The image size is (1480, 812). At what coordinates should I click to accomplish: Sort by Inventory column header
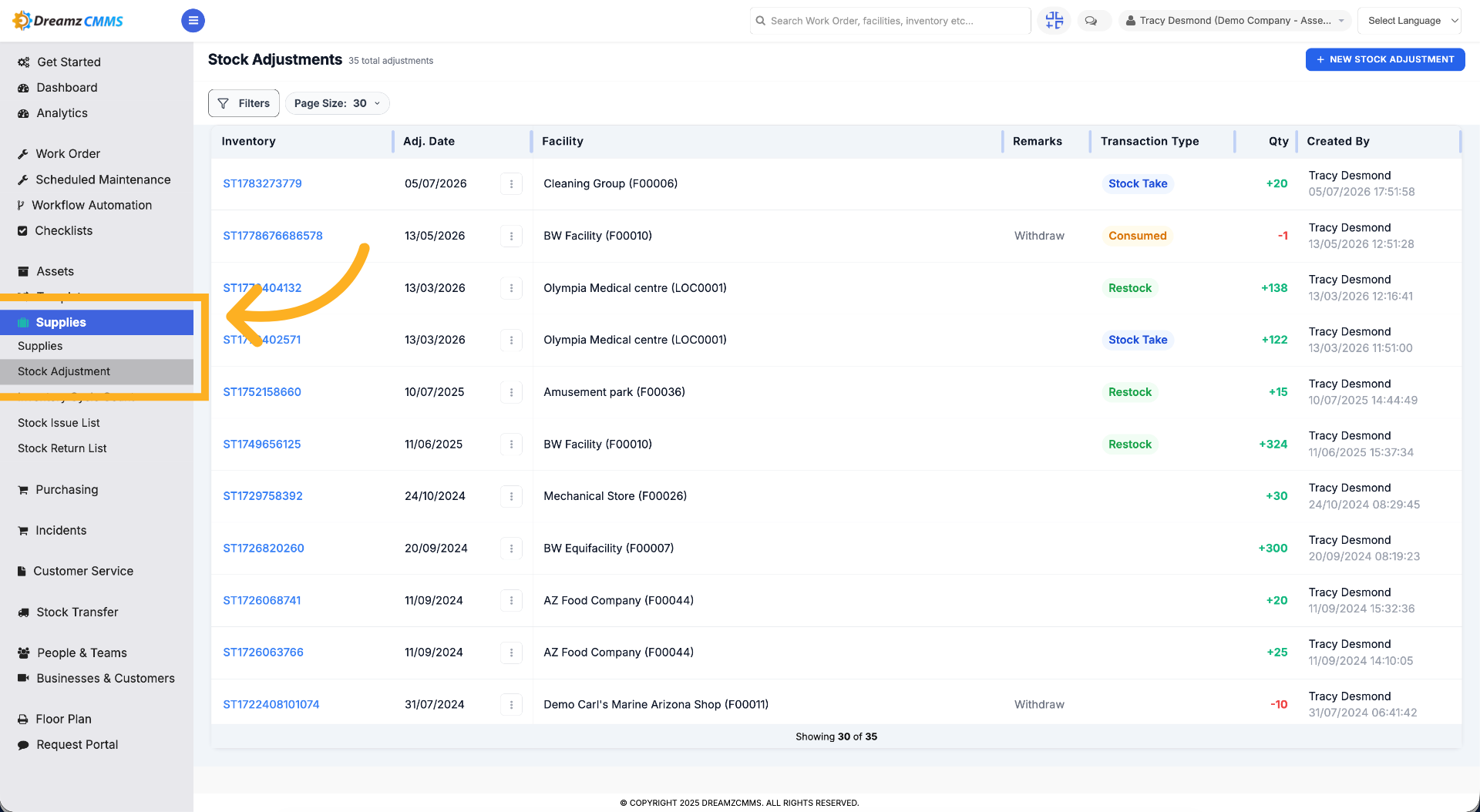[x=248, y=141]
